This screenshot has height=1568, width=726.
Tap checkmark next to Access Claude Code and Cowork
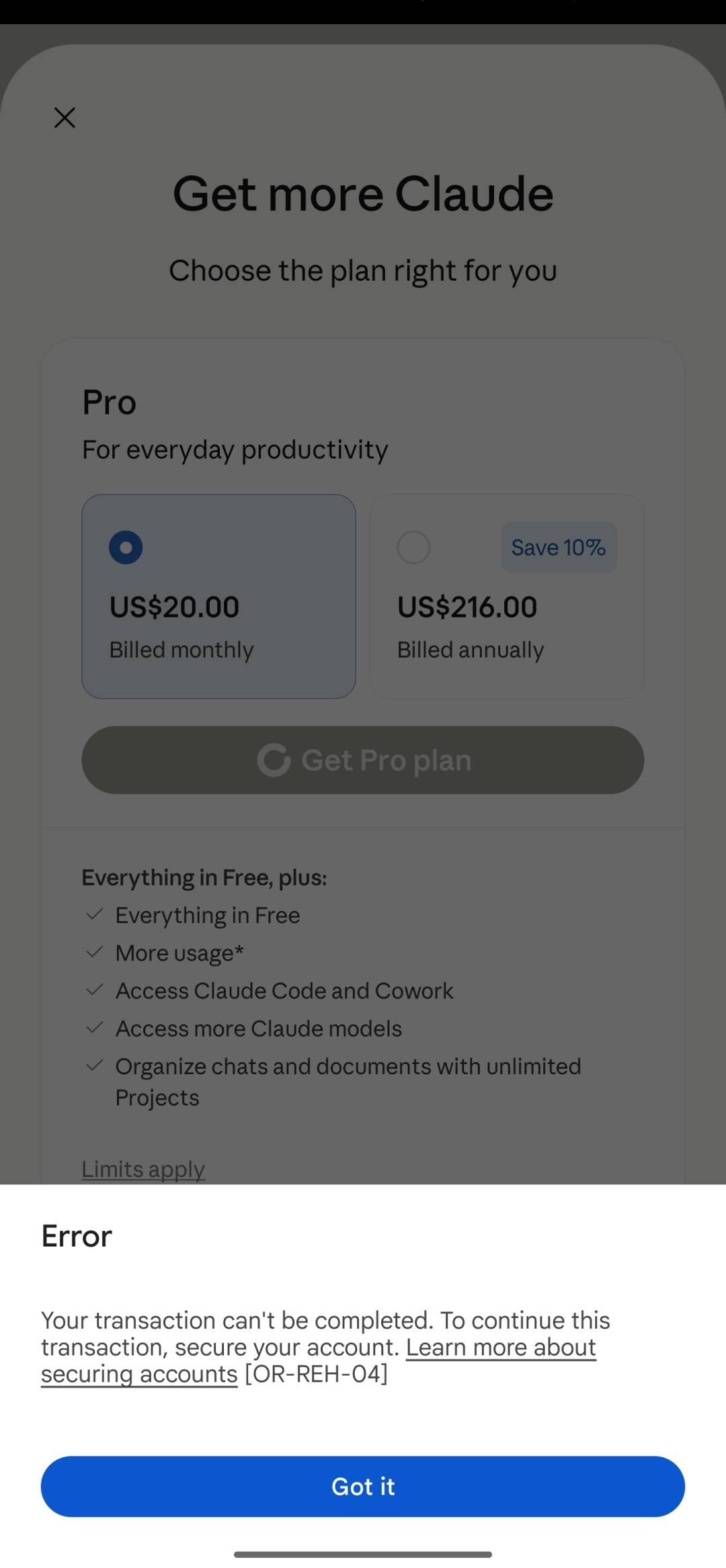[x=95, y=990]
